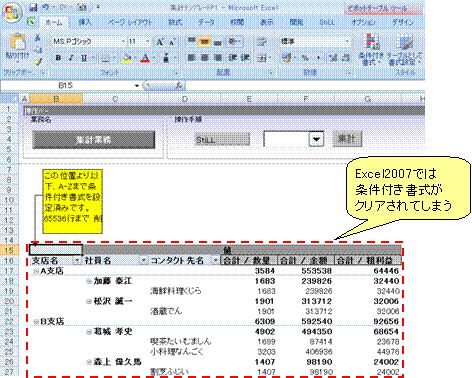Click the insert function fx icon
Screen dimensions: 472x378
[x=179, y=86]
